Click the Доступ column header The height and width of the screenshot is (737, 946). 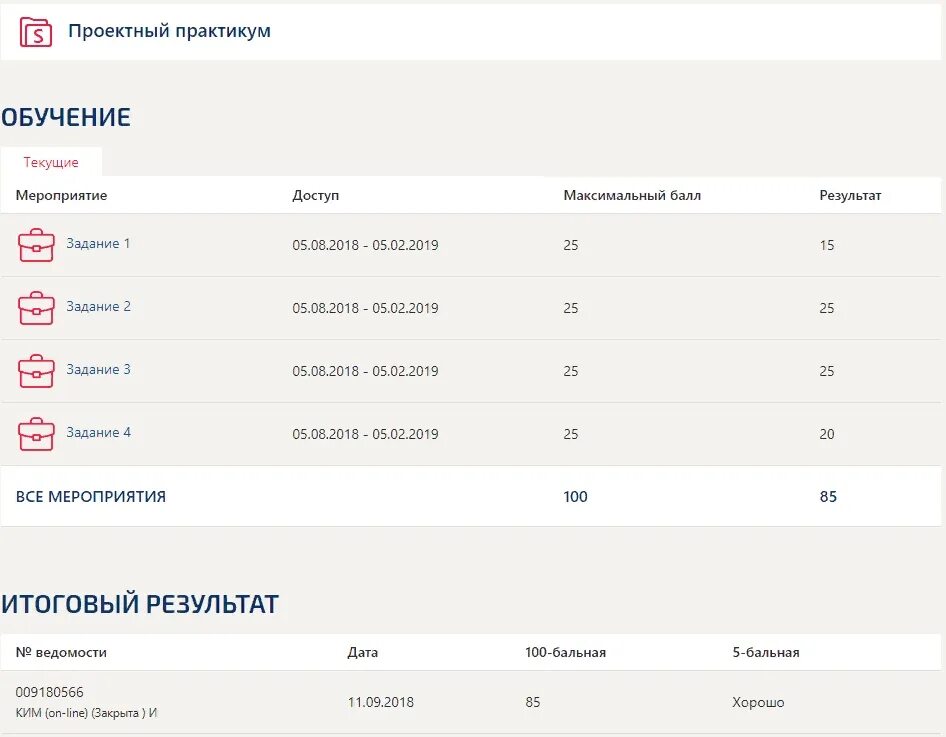point(315,196)
